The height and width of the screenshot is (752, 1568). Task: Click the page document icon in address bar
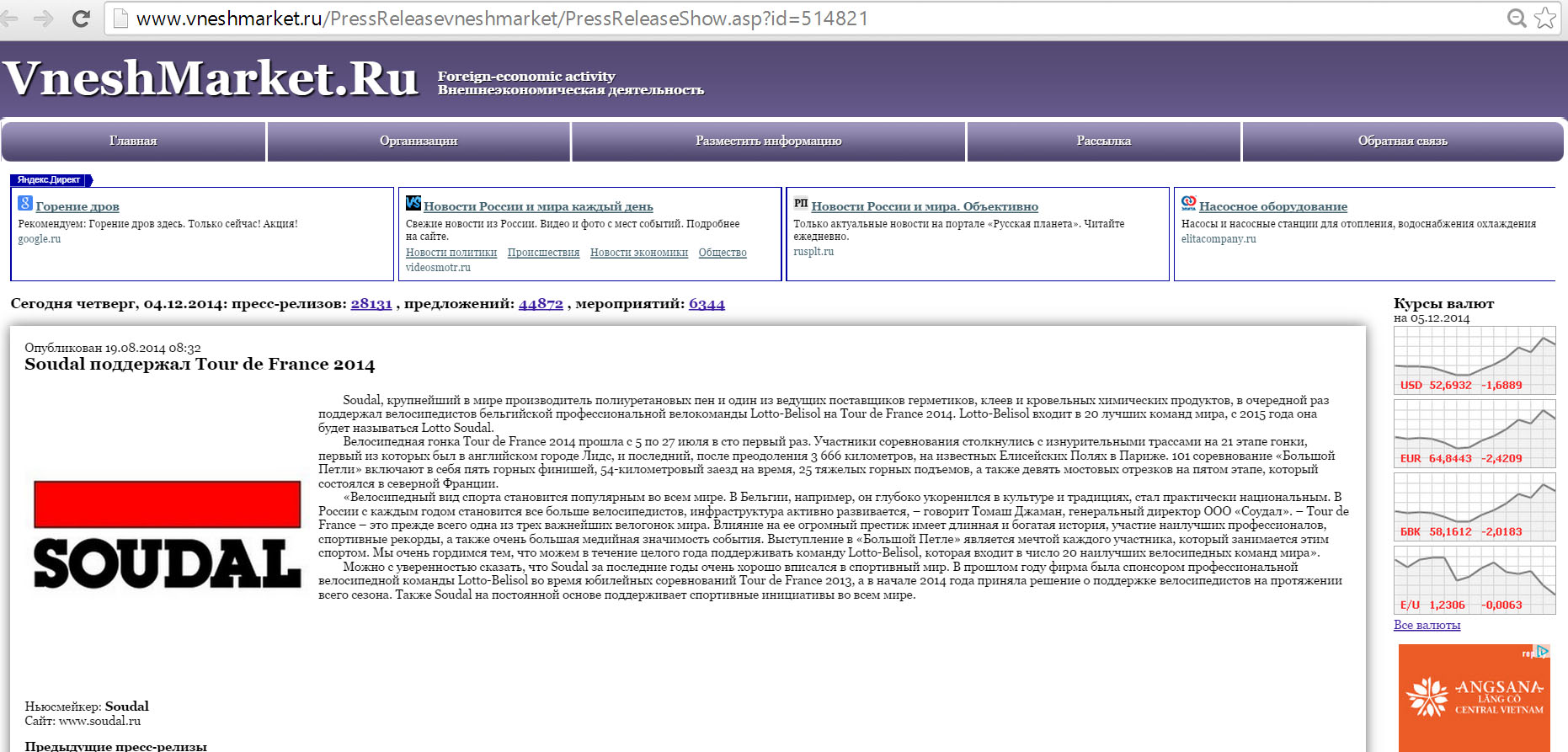click(x=120, y=19)
